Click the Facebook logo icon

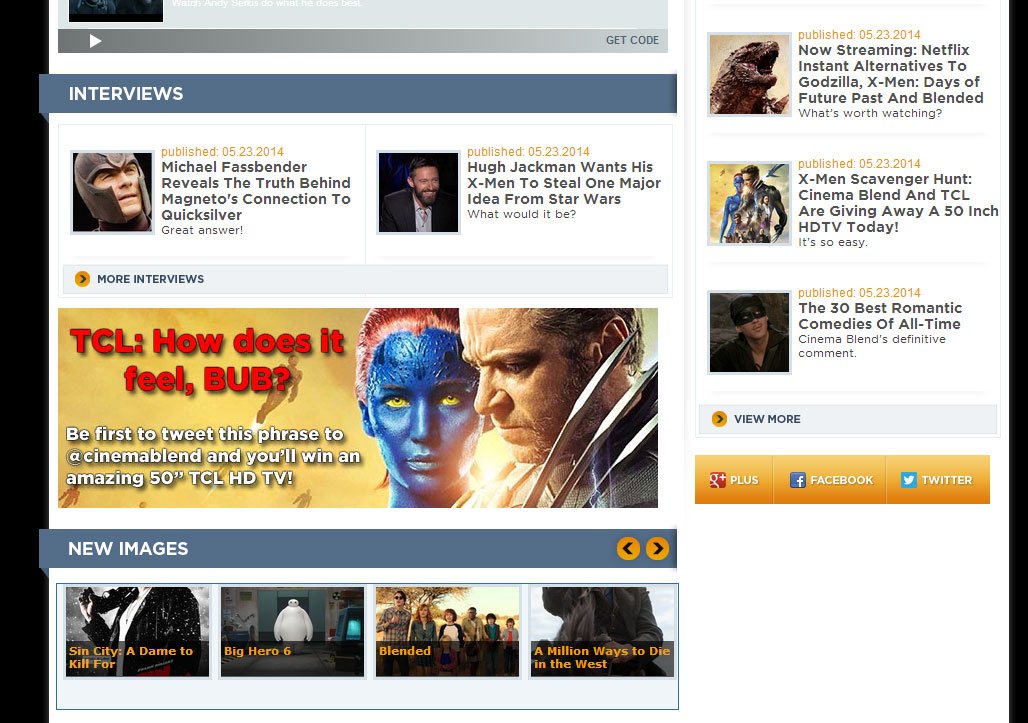pos(797,480)
